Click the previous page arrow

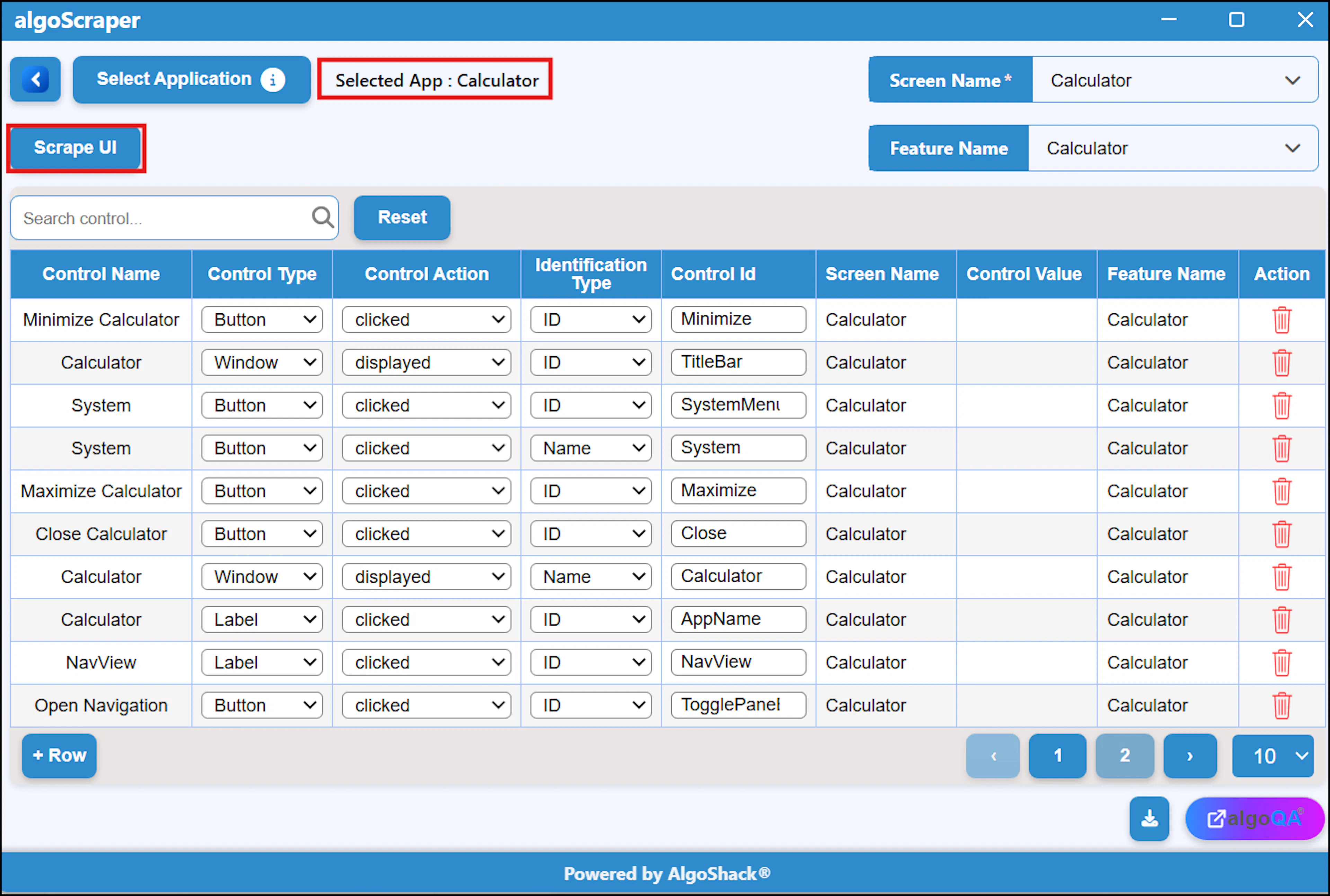[993, 755]
